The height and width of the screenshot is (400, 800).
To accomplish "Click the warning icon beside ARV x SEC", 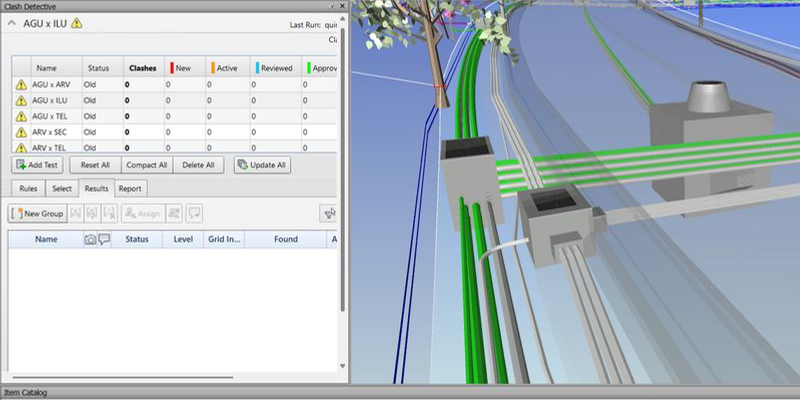I will (20, 132).
